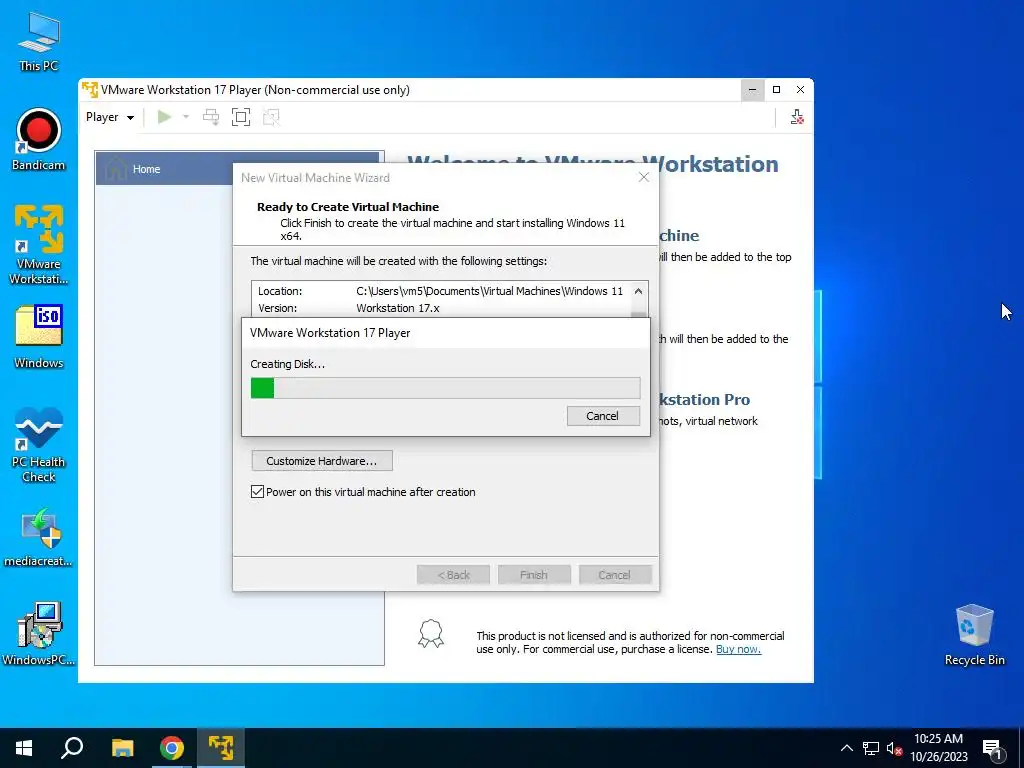The width and height of the screenshot is (1024, 768).
Task: Click the Creating Disk progress bar
Action: [445, 388]
